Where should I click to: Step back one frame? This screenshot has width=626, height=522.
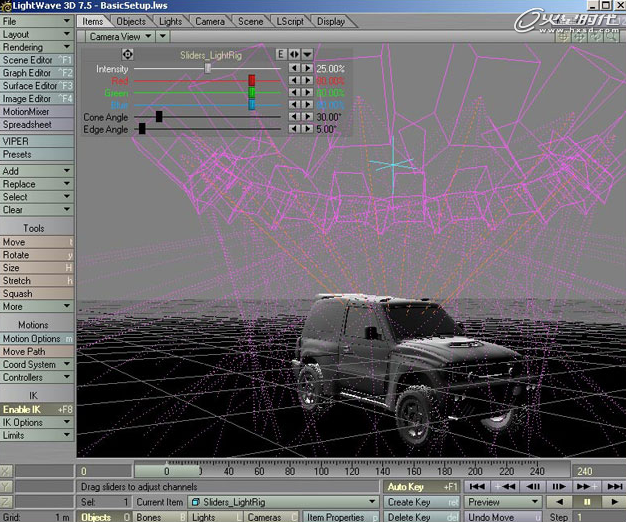click(x=532, y=486)
